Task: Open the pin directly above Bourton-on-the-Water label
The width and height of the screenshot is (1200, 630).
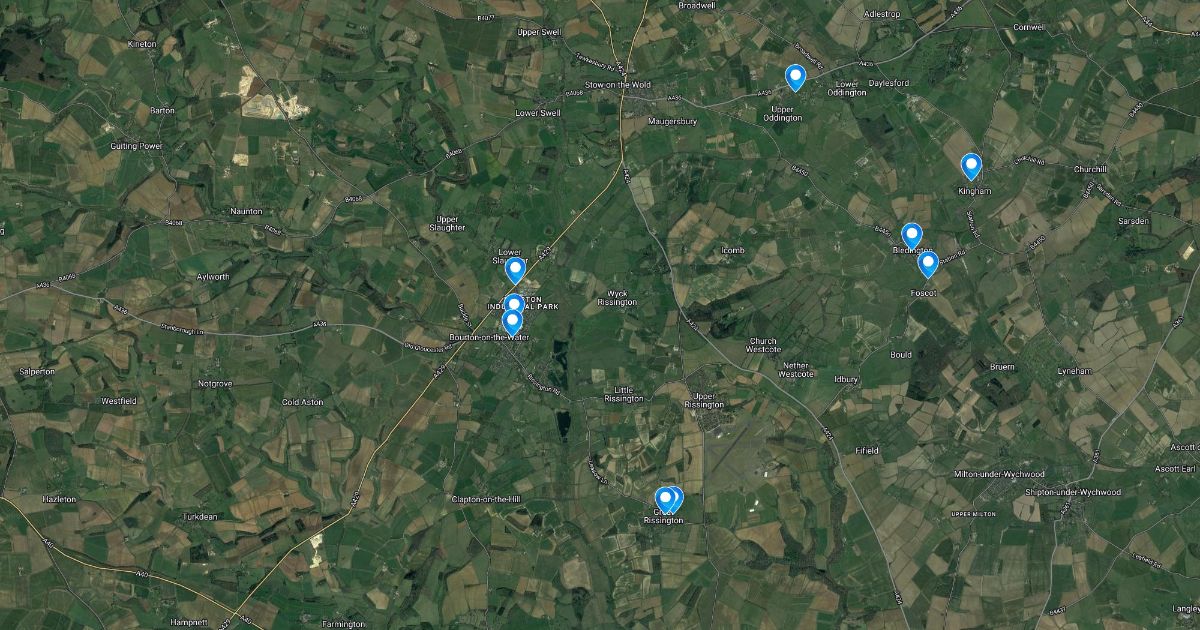Action: click(512, 322)
